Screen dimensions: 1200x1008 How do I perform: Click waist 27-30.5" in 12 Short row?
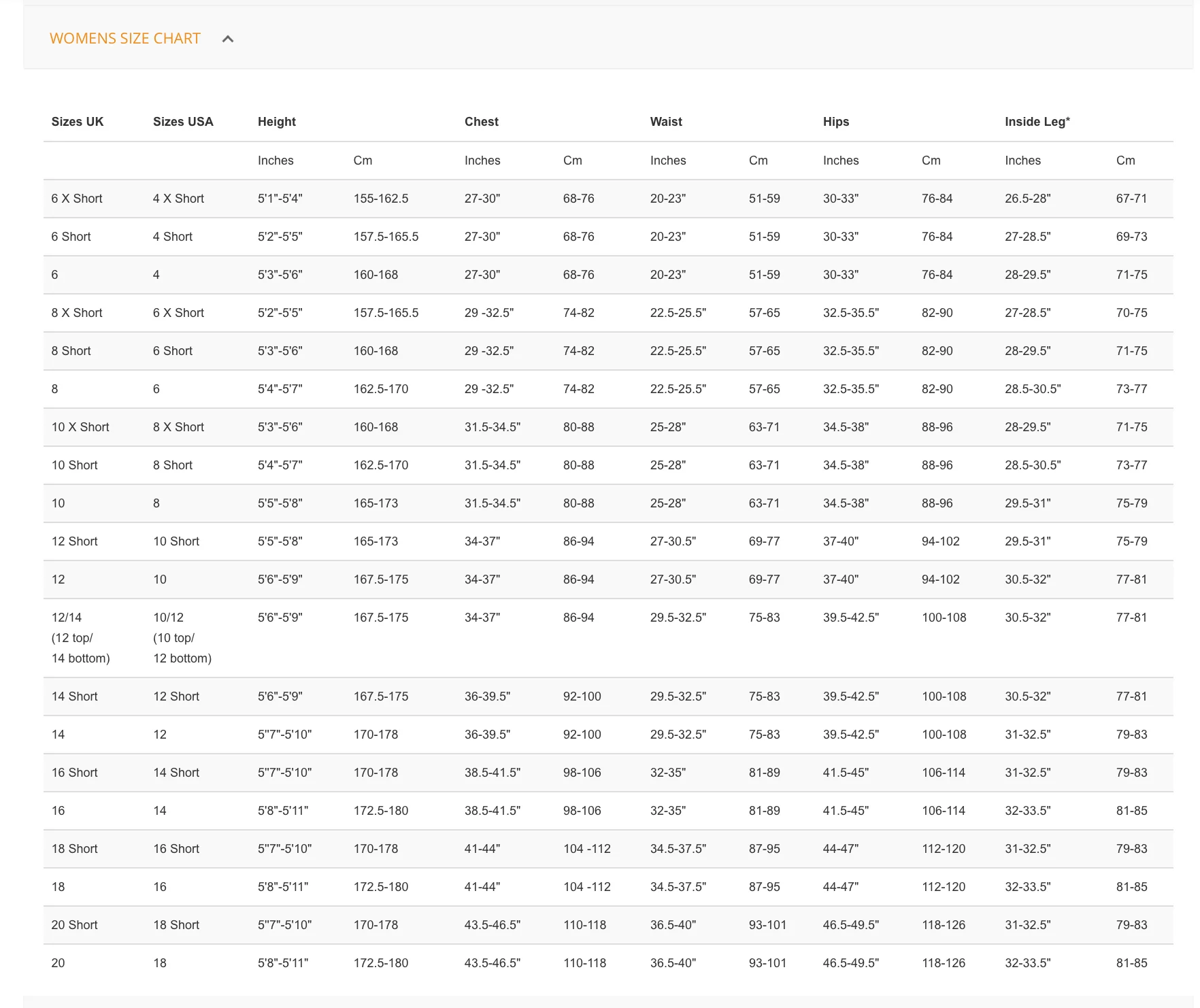click(x=673, y=541)
